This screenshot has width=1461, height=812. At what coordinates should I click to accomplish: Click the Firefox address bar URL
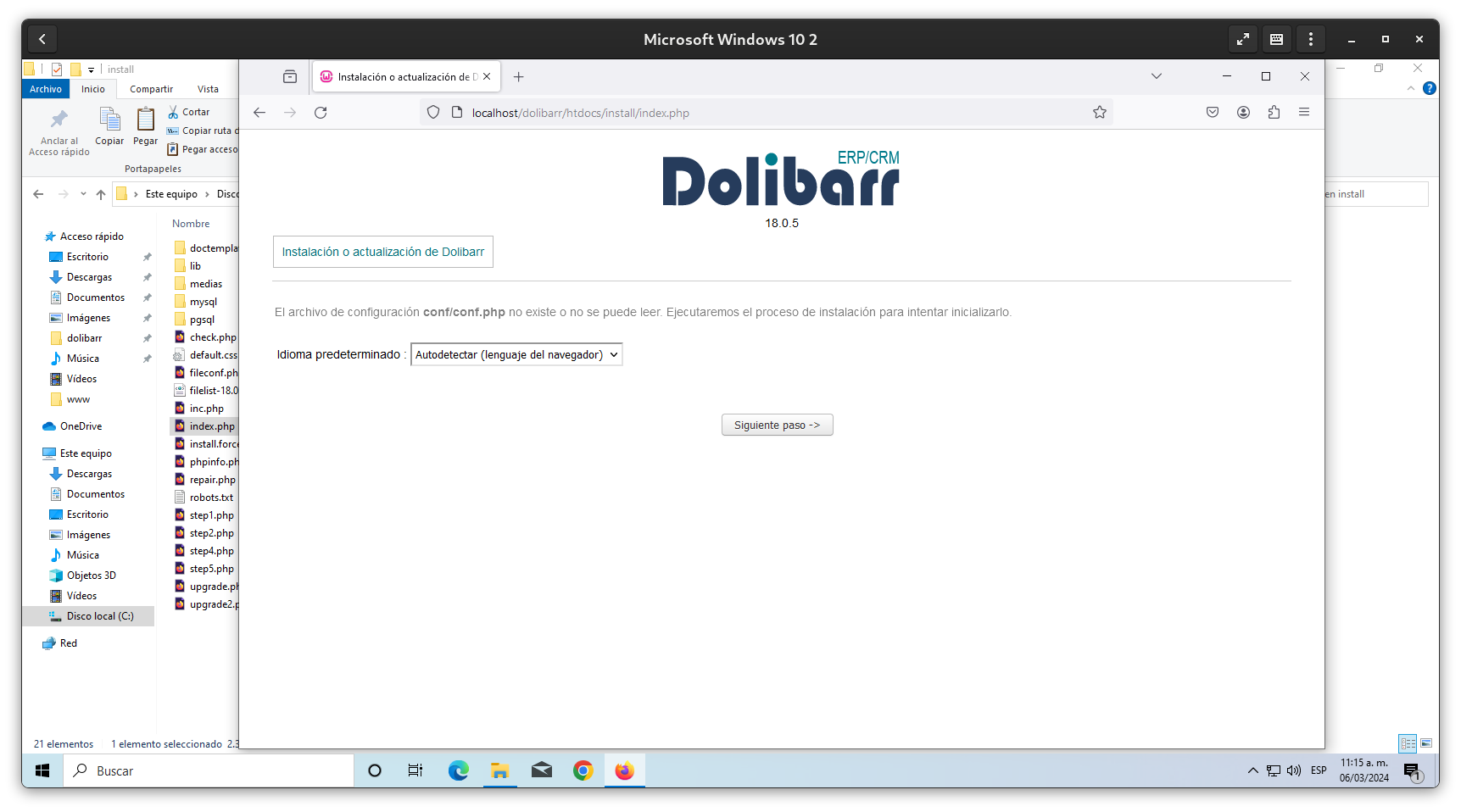coord(580,113)
